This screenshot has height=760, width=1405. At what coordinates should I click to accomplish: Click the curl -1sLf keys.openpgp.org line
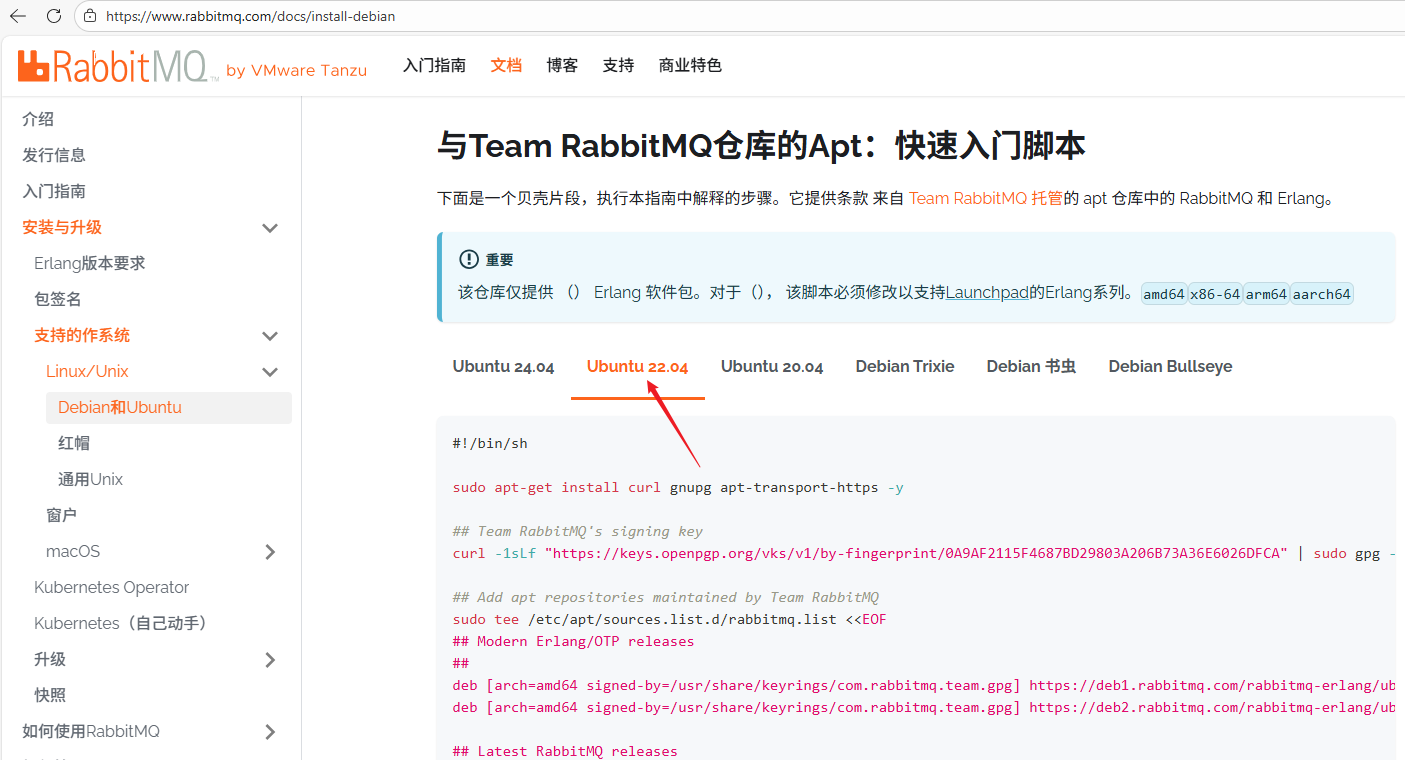923,553
